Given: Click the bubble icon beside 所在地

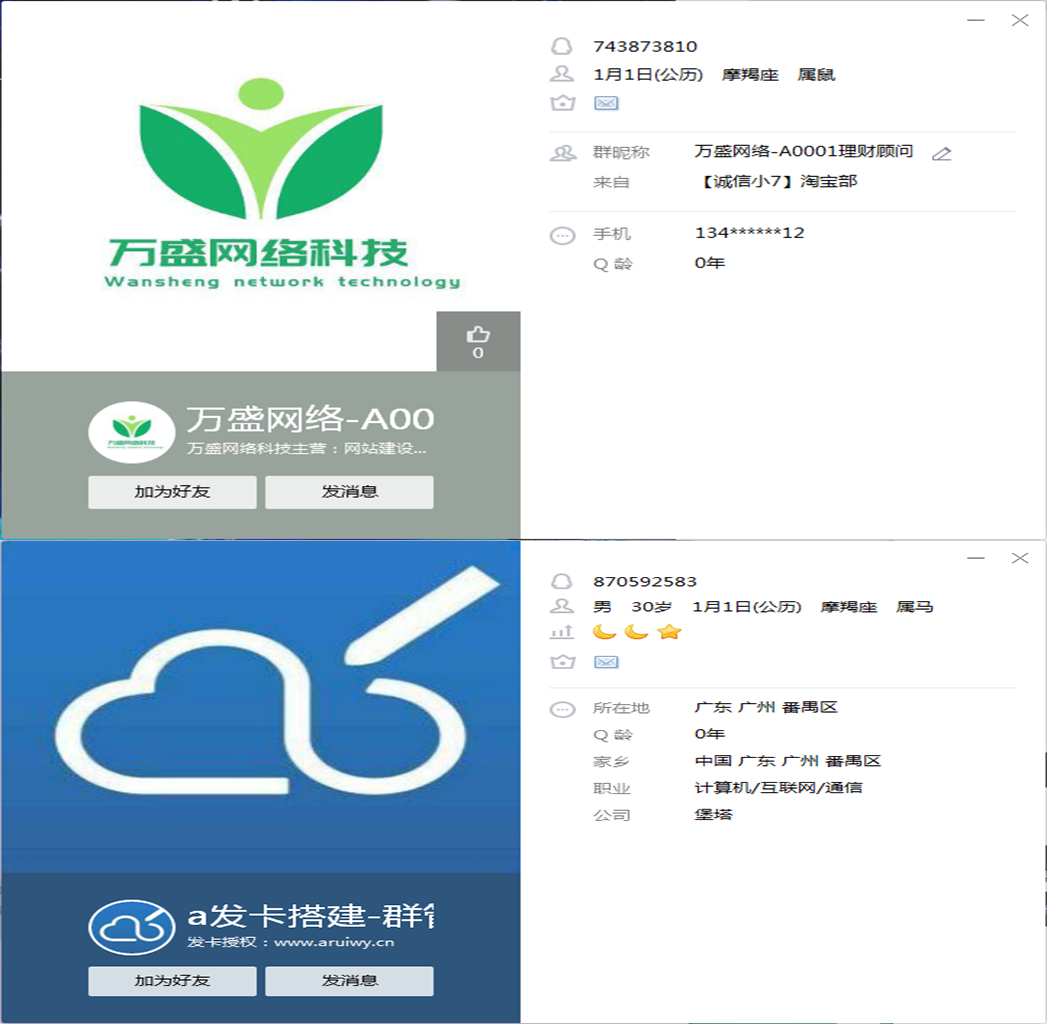Looking at the screenshot, I should pos(562,709).
